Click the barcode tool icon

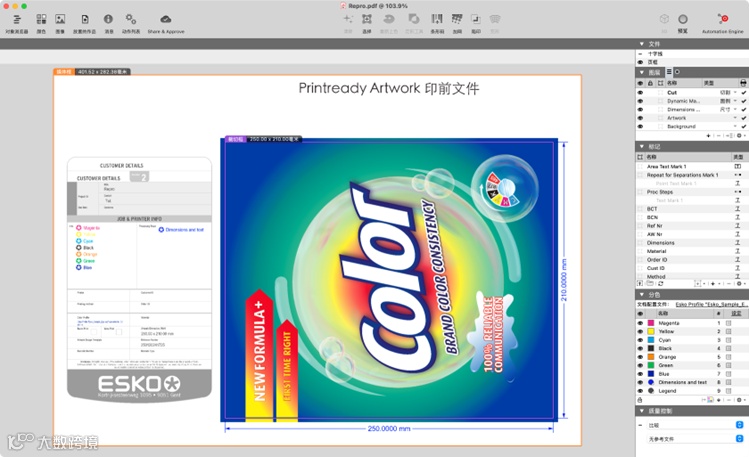pyautogui.click(x=437, y=19)
